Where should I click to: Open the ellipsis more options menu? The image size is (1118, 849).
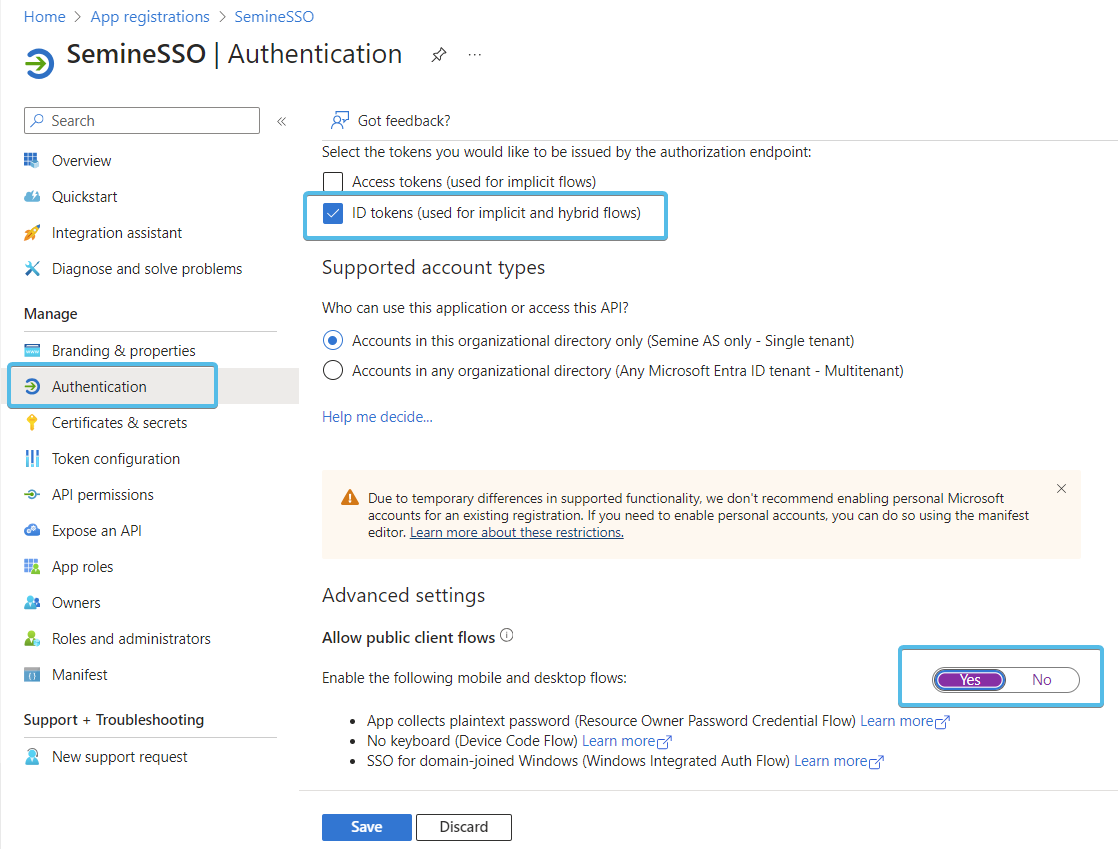[x=475, y=55]
